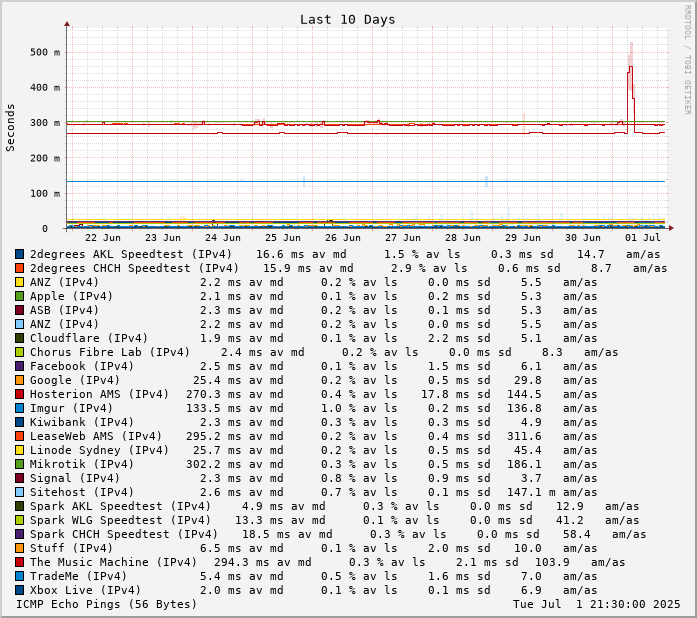Click the 'Hosterion AMS (IPv4)' legend name
This screenshot has width=697, height=618.
(x=100, y=394)
